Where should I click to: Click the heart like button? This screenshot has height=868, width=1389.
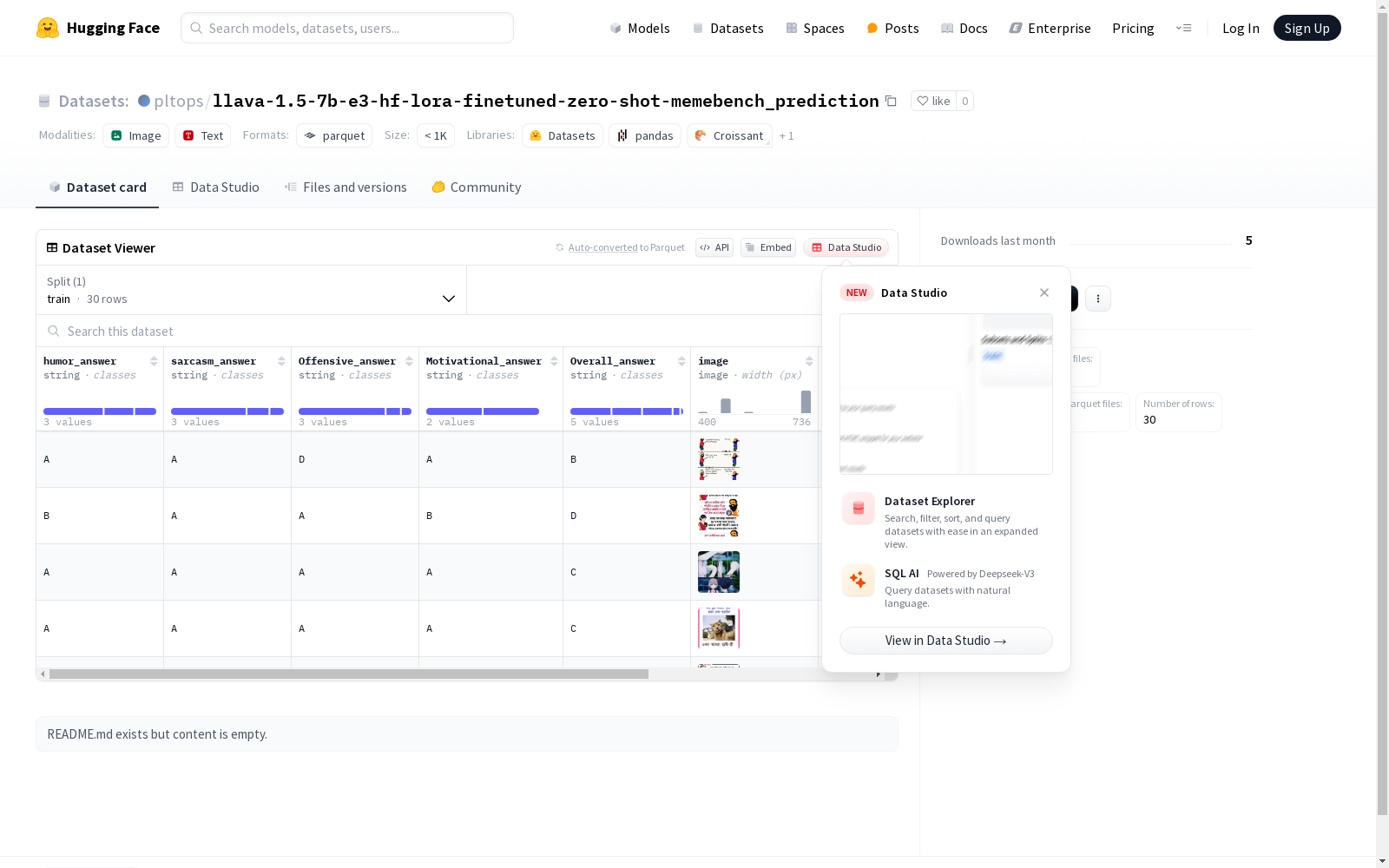(x=933, y=101)
